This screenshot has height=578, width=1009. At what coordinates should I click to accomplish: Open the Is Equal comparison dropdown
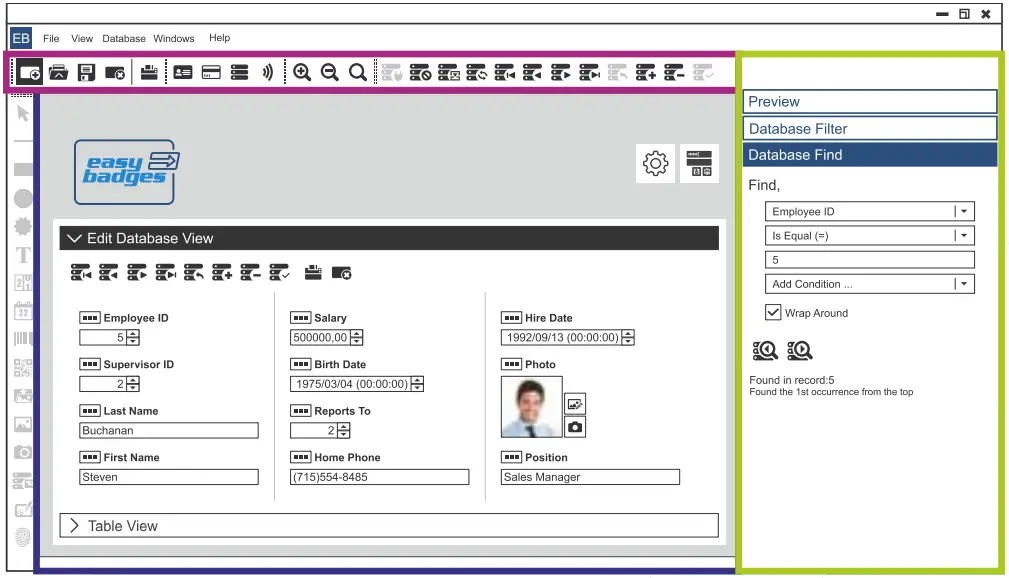(x=963, y=235)
